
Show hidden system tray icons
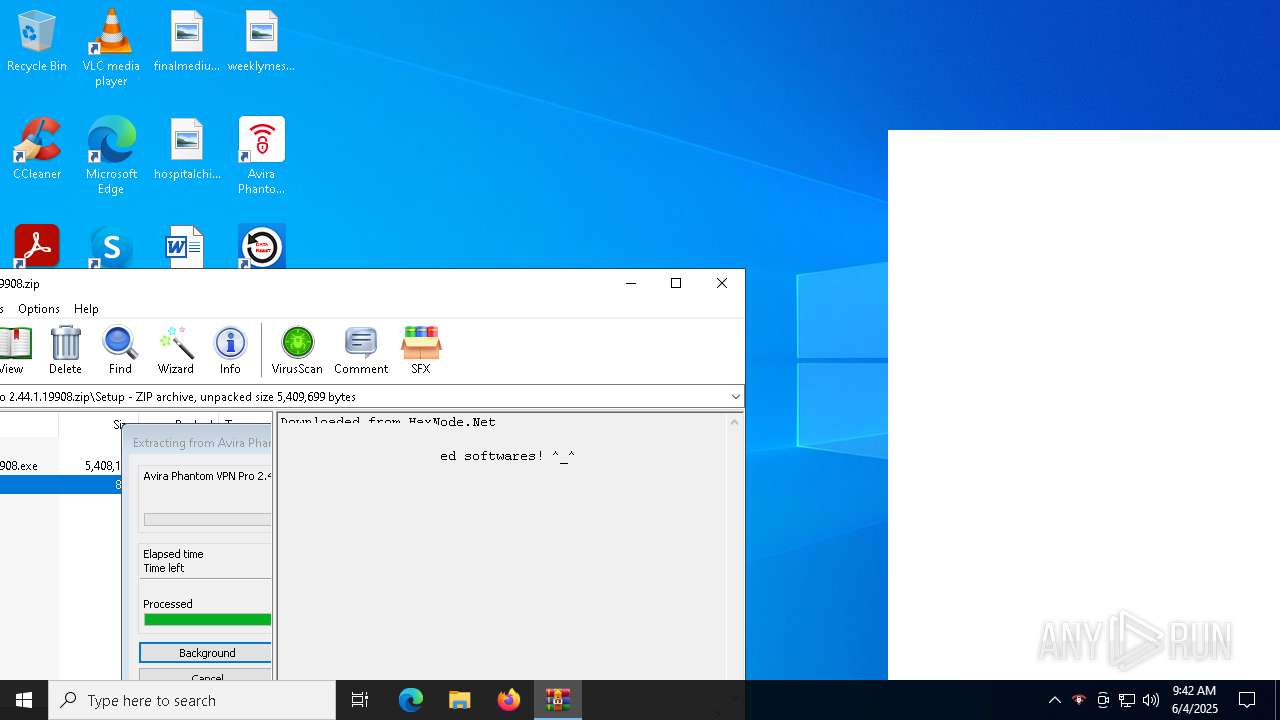click(x=1055, y=700)
